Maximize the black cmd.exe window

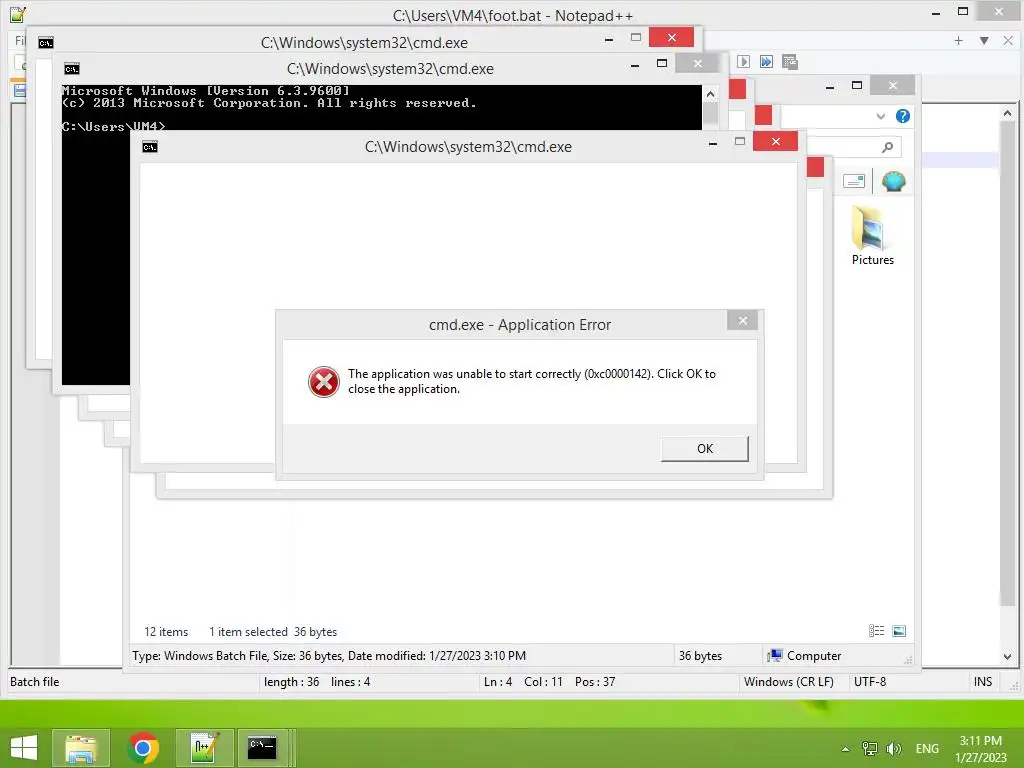[662, 63]
